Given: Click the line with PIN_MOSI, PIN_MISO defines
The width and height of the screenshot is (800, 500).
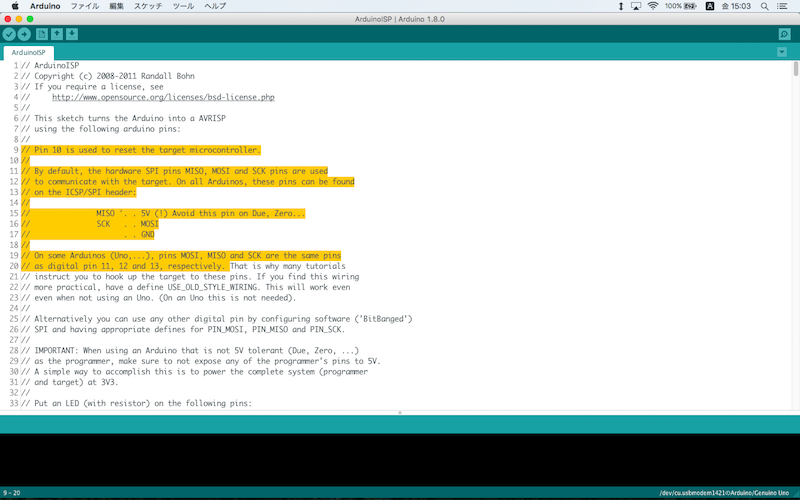Looking at the screenshot, I should point(183,330).
